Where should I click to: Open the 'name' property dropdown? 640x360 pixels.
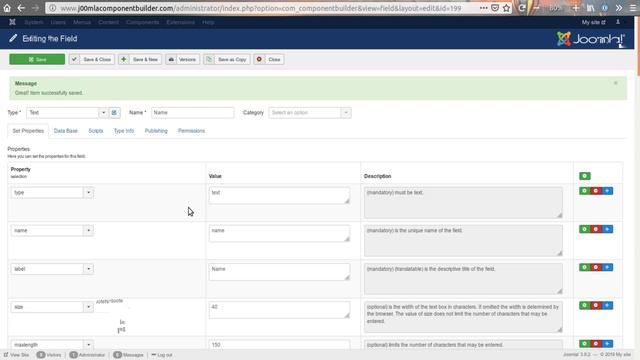point(52,231)
